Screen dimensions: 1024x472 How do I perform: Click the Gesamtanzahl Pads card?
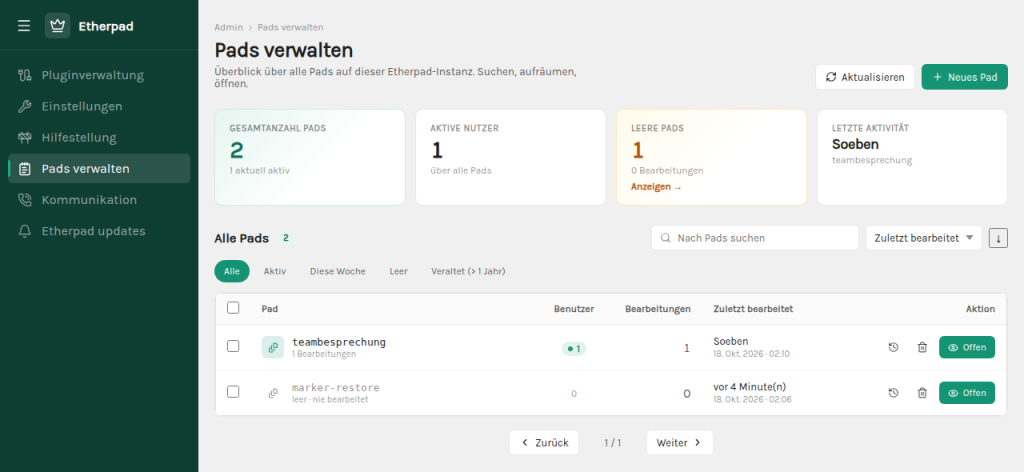tap(310, 157)
